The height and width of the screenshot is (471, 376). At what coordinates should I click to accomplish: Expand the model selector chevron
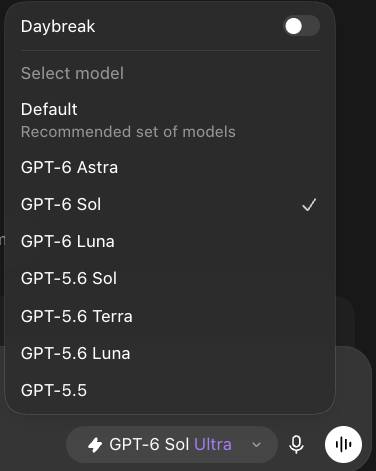click(x=256, y=445)
